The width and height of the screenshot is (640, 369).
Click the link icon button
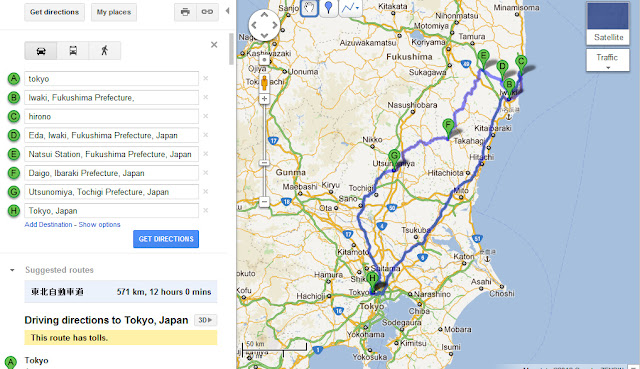pos(207,12)
